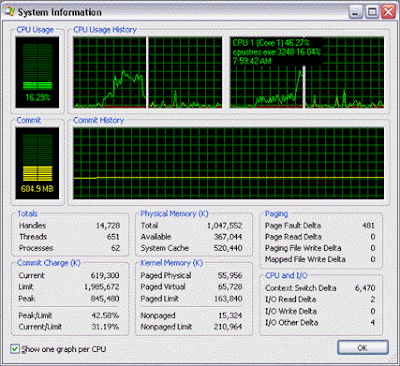Click the Nonpaged Limit value 210,964
Screen dimensions: 400x366
228,327
